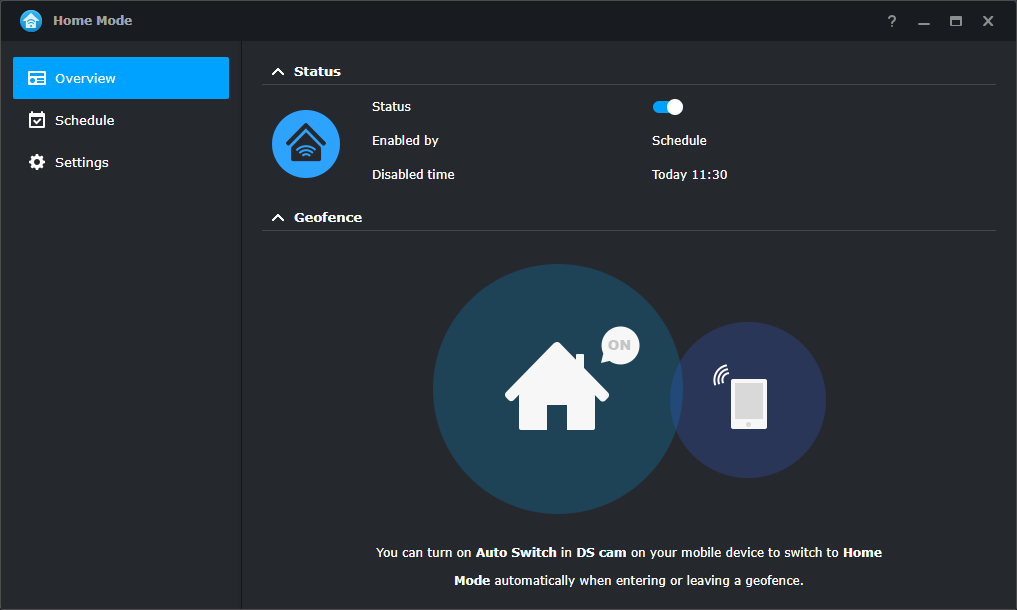Click the 'Today 11:30' value
The image size is (1017, 610).
pos(689,175)
